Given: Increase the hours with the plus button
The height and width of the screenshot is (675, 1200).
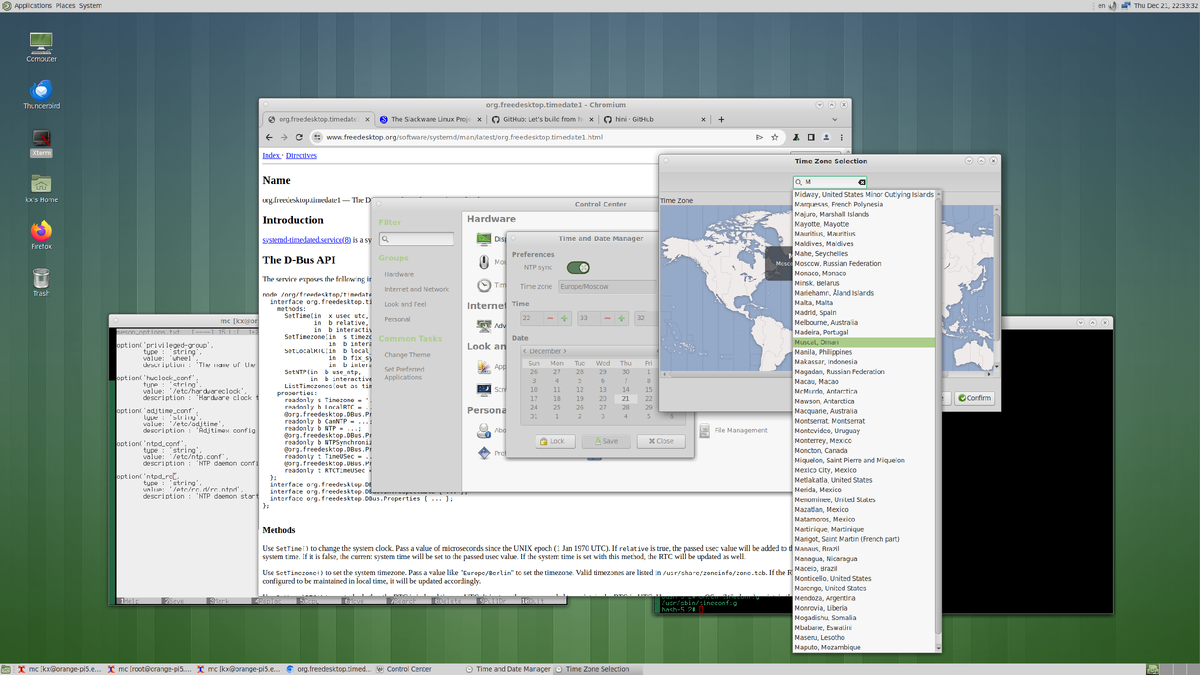Looking at the screenshot, I should [x=565, y=318].
